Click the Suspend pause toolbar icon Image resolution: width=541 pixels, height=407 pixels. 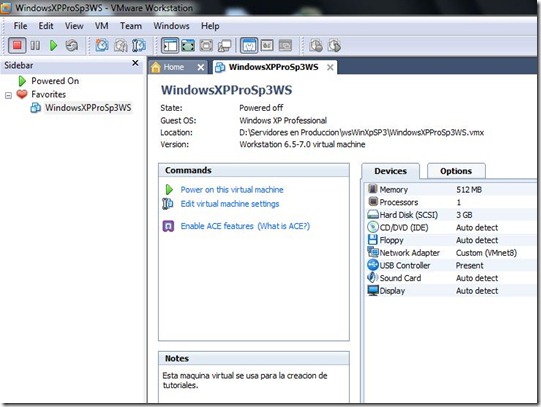click(x=35, y=45)
